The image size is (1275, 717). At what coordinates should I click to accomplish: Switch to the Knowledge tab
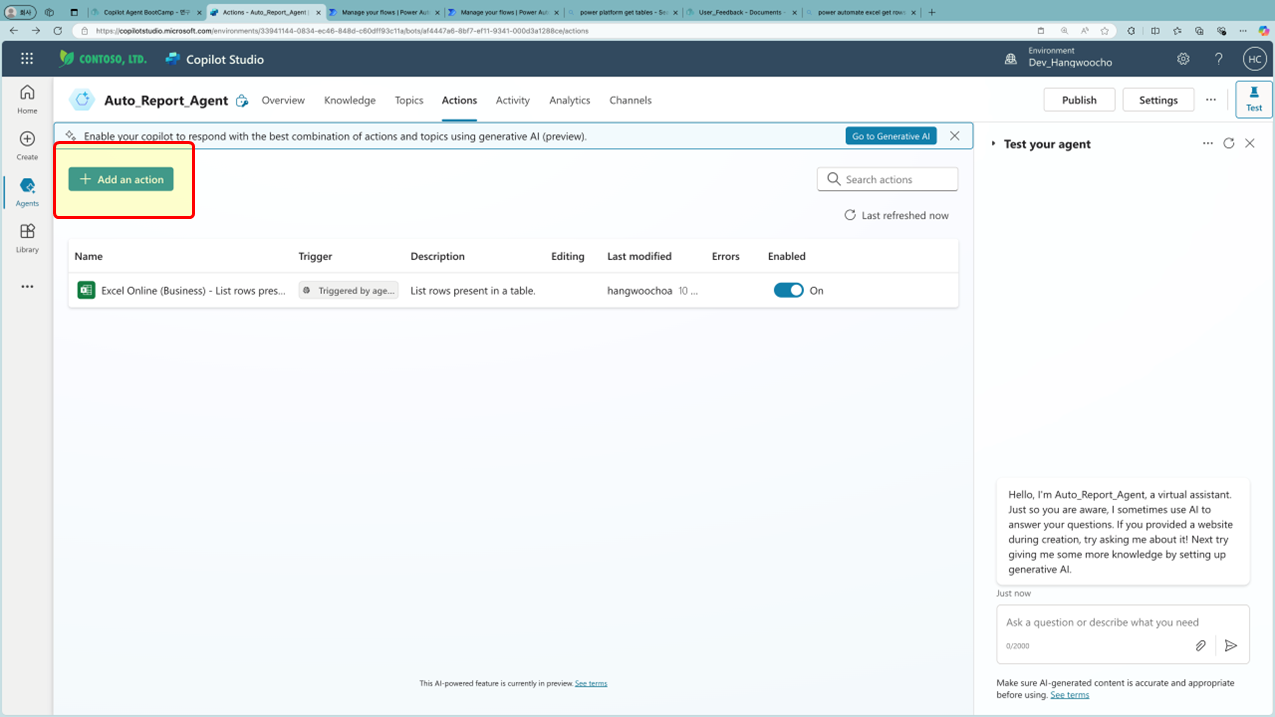(x=350, y=100)
